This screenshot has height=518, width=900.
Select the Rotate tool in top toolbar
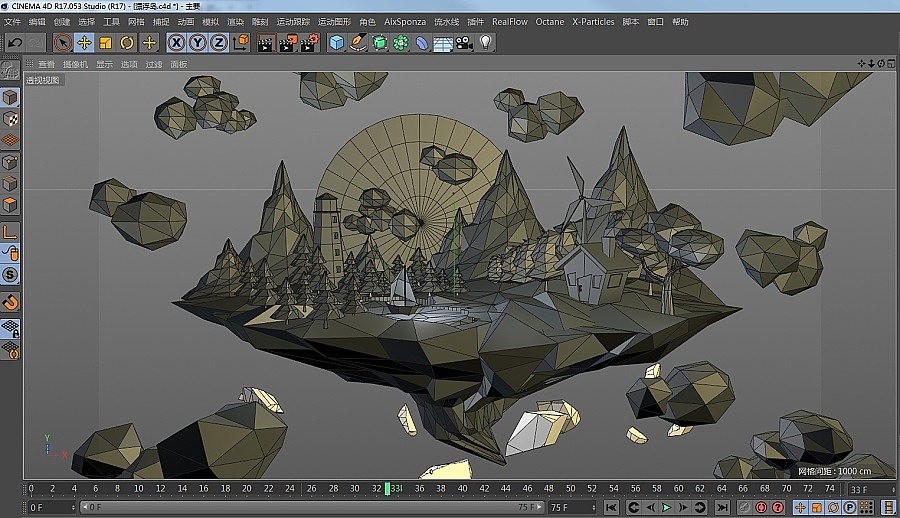pos(127,42)
